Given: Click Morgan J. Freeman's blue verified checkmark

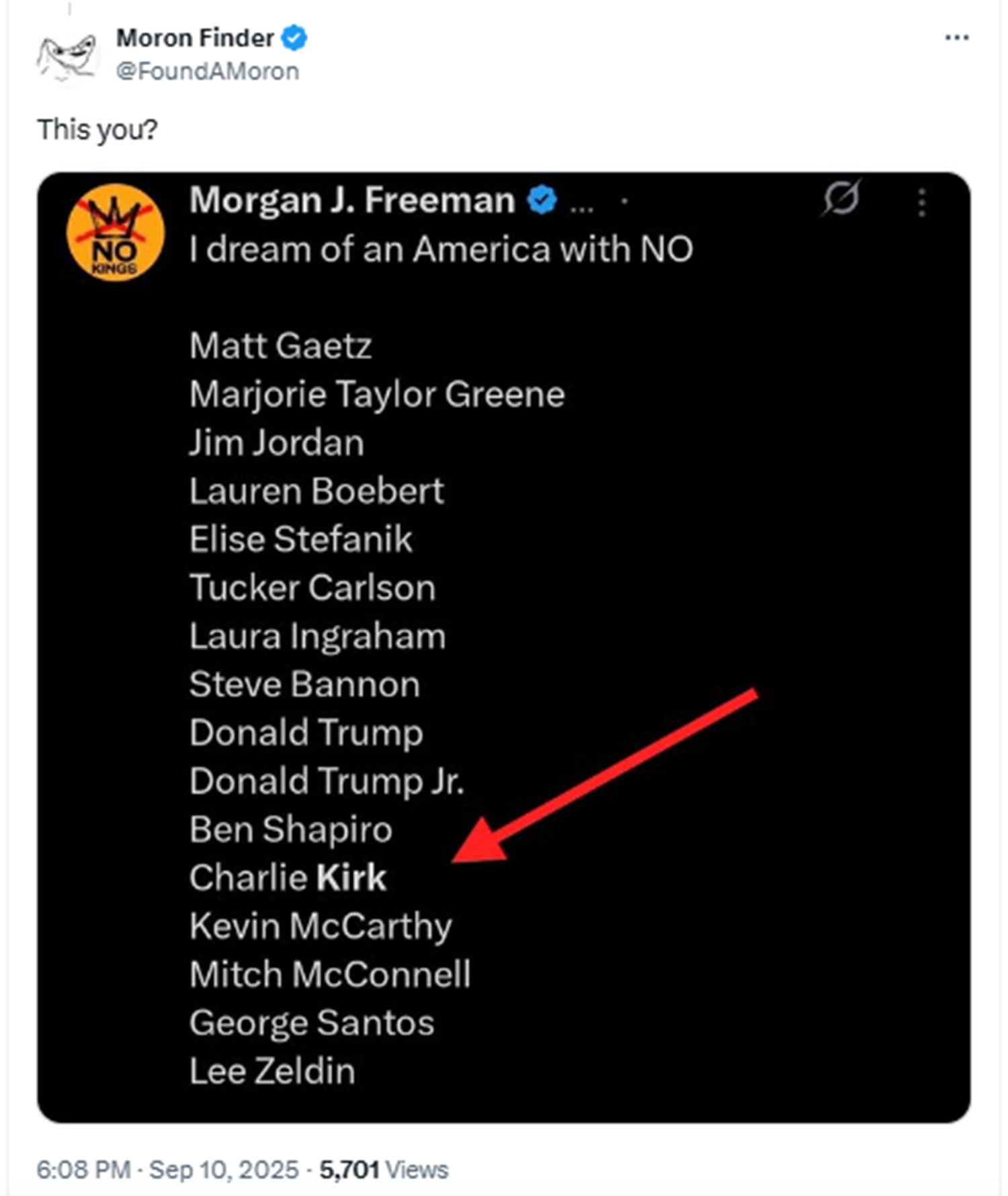Looking at the screenshot, I should tap(542, 200).
